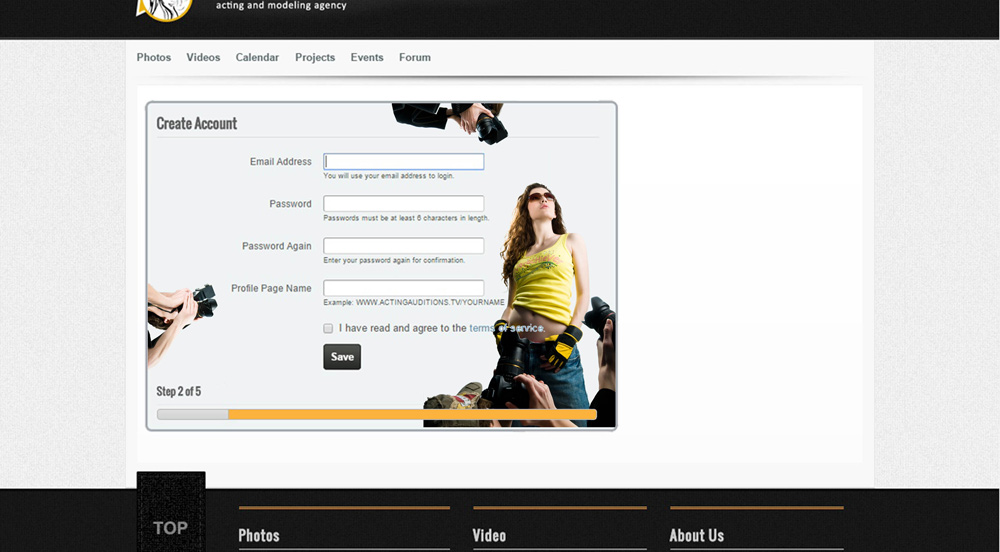
Task: Click the email login hint text
Action: point(388,176)
